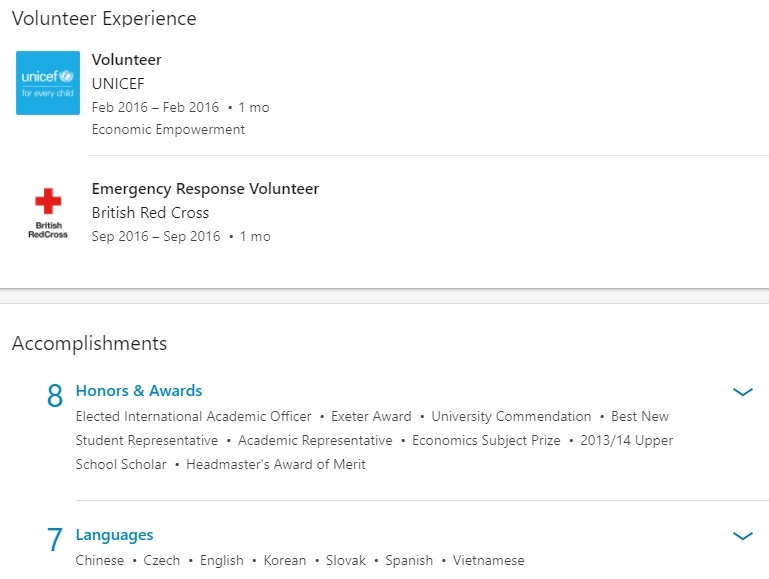This screenshot has height=579, width=769.
Task: Click the number 8 honors count
Action: 55,396
